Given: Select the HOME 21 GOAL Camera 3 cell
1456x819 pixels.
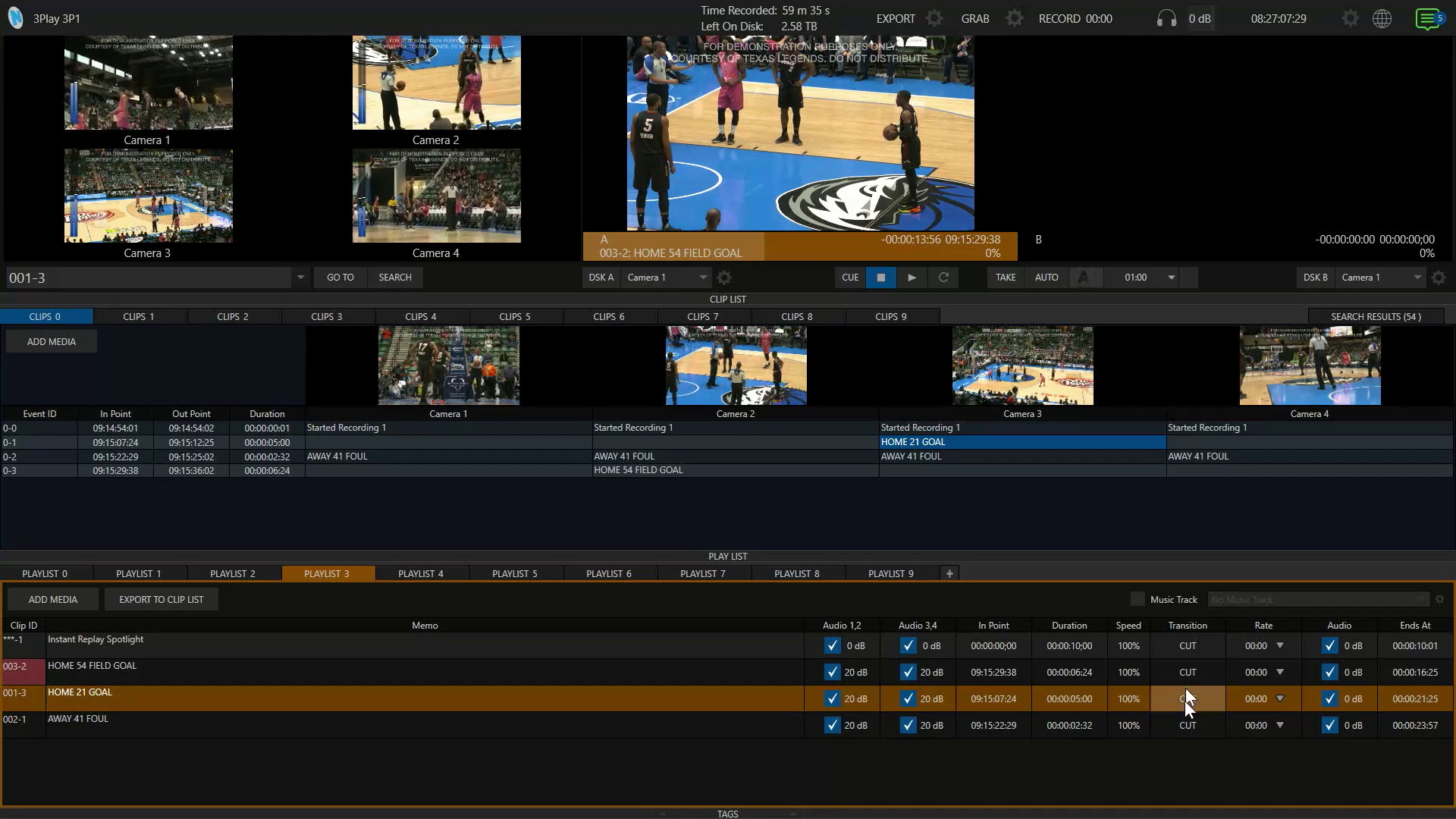Looking at the screenshot, I should (x=1022, y=442).
